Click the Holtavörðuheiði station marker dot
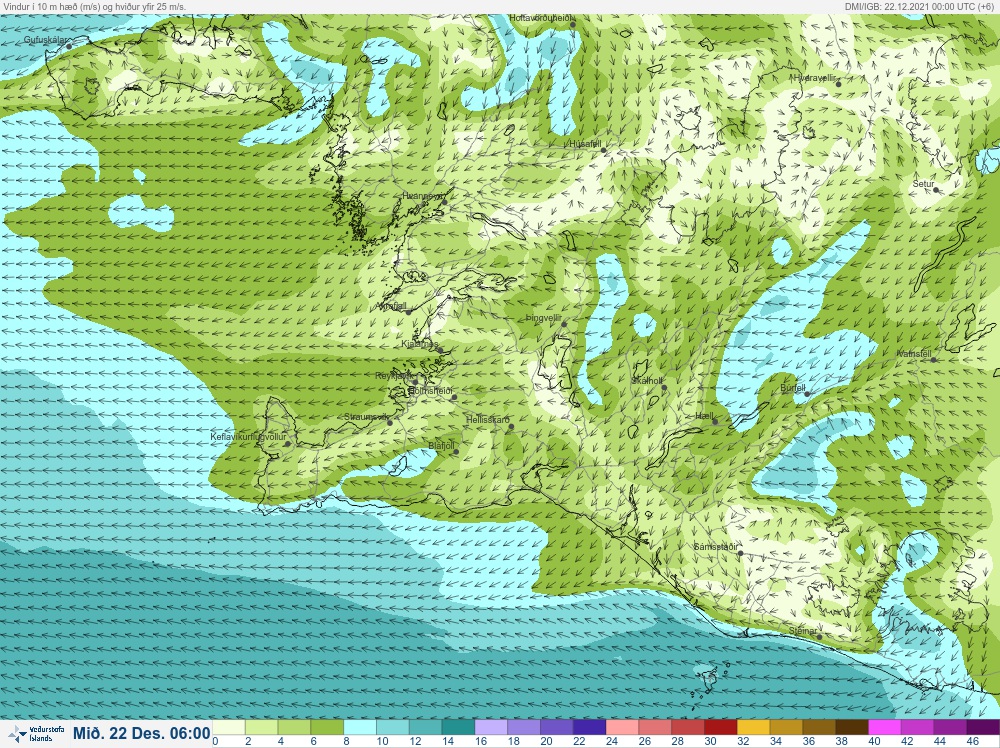 click(573, 25)
